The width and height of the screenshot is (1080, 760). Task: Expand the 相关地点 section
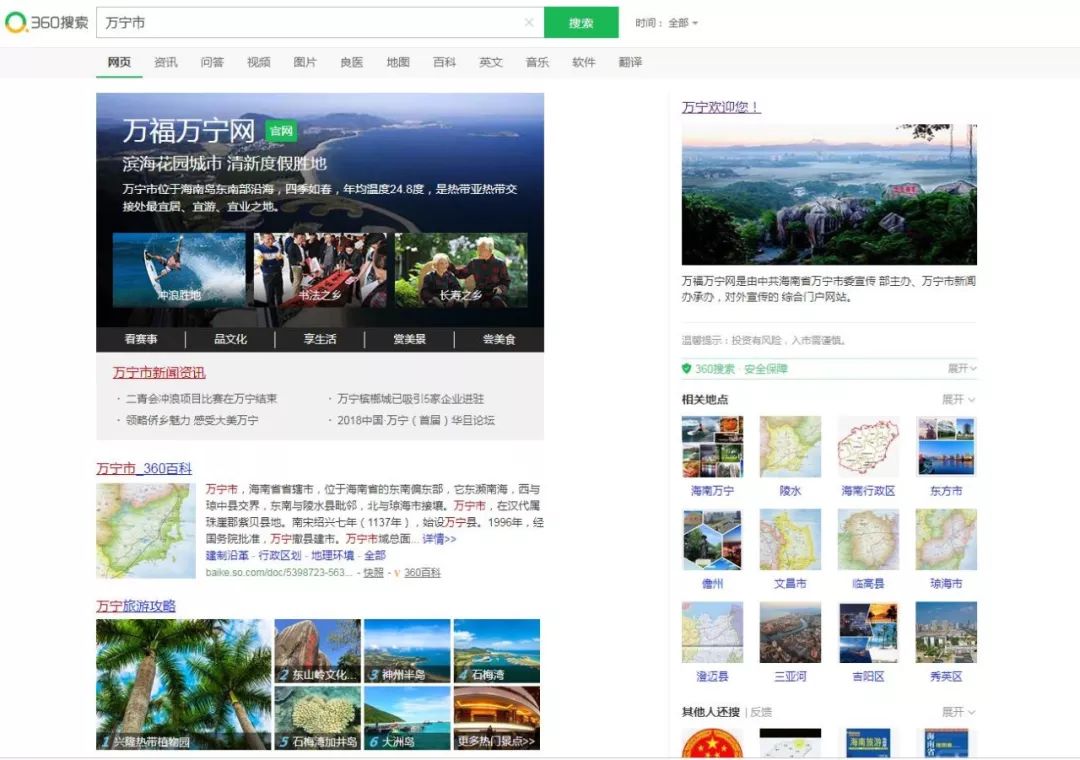click(958, 400)
